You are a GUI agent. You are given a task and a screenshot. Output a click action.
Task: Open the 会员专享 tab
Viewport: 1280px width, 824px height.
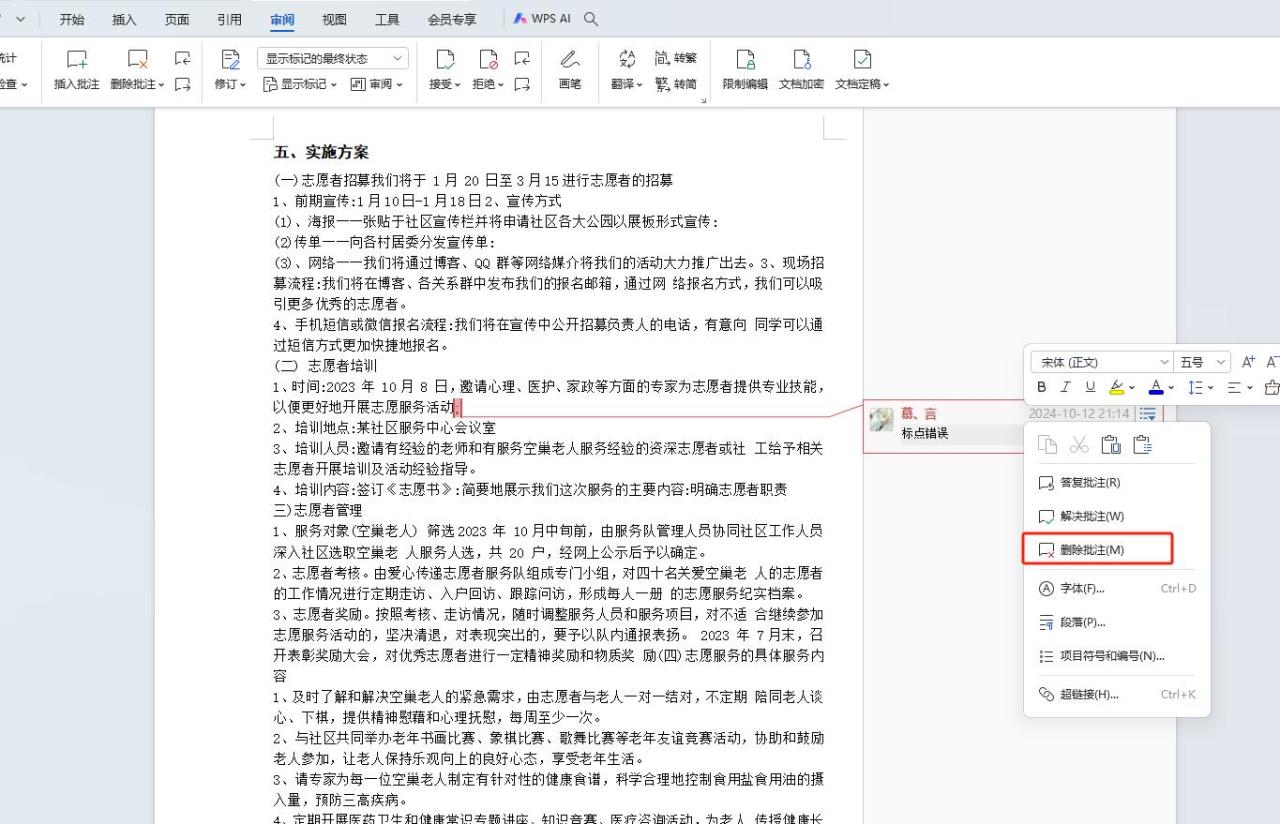click(452, 19)
